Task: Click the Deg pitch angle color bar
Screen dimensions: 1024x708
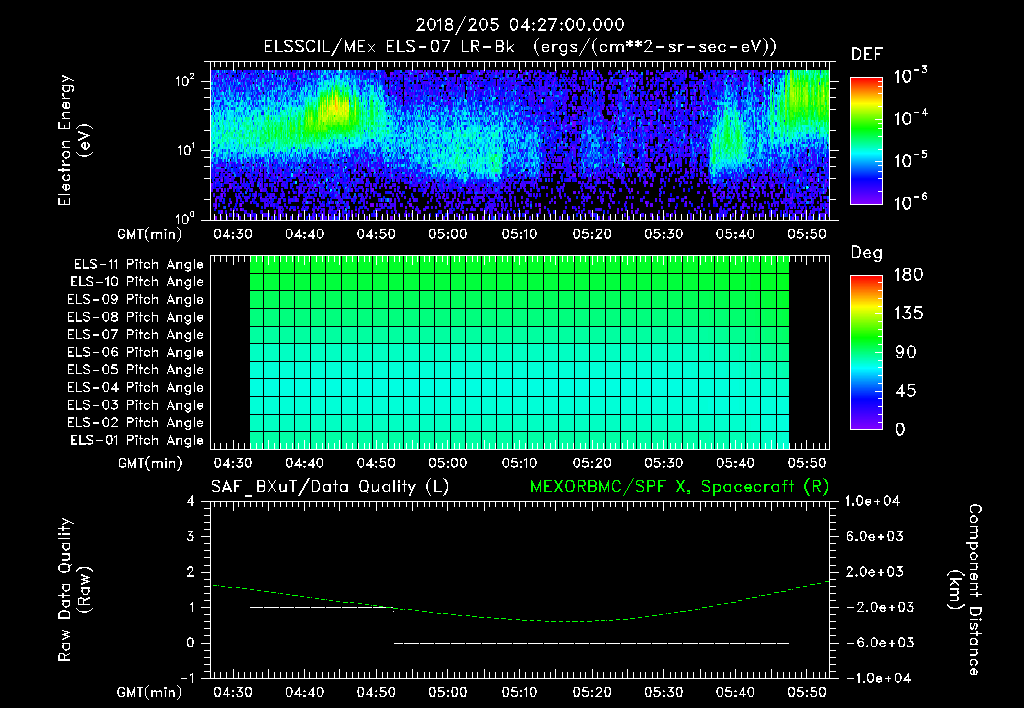Action: click(867, 352)
